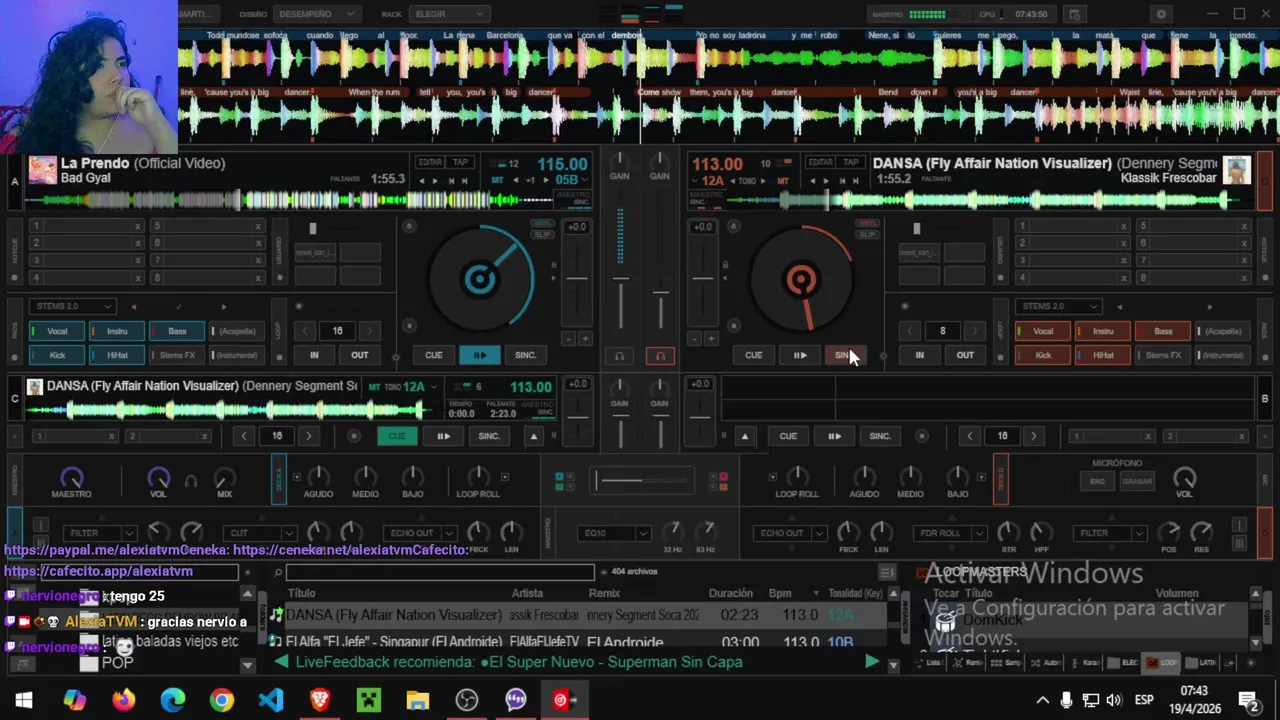Viewport: 1280px width, 720px height.
Task: Open Firefox from the taskbar
Action: click(124, 700)
